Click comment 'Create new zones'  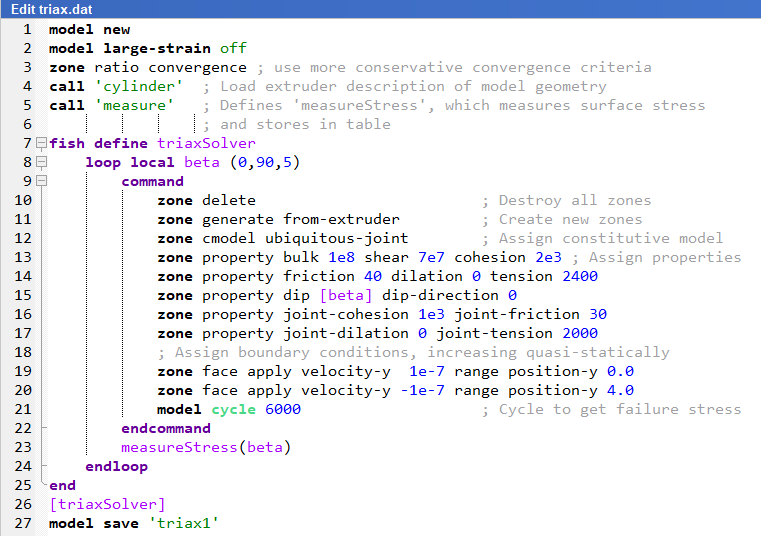571,219
